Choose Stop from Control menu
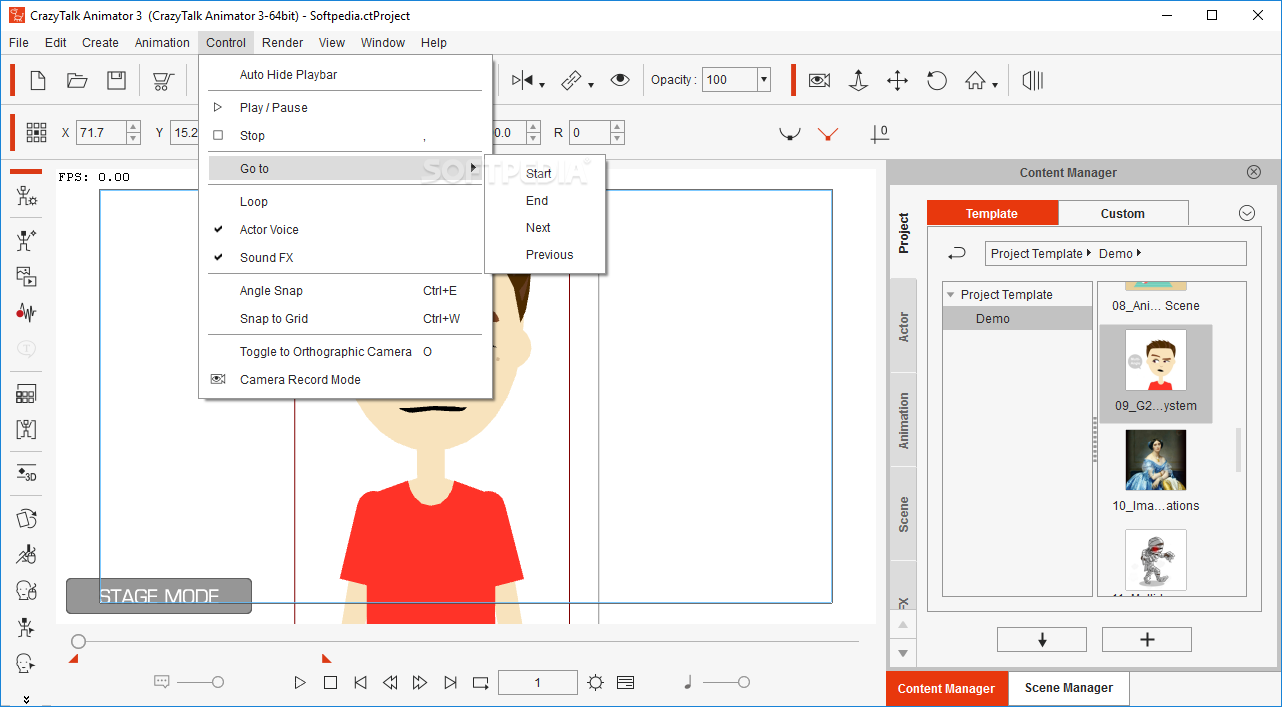1282x707 pixels. tap(345, 136)
